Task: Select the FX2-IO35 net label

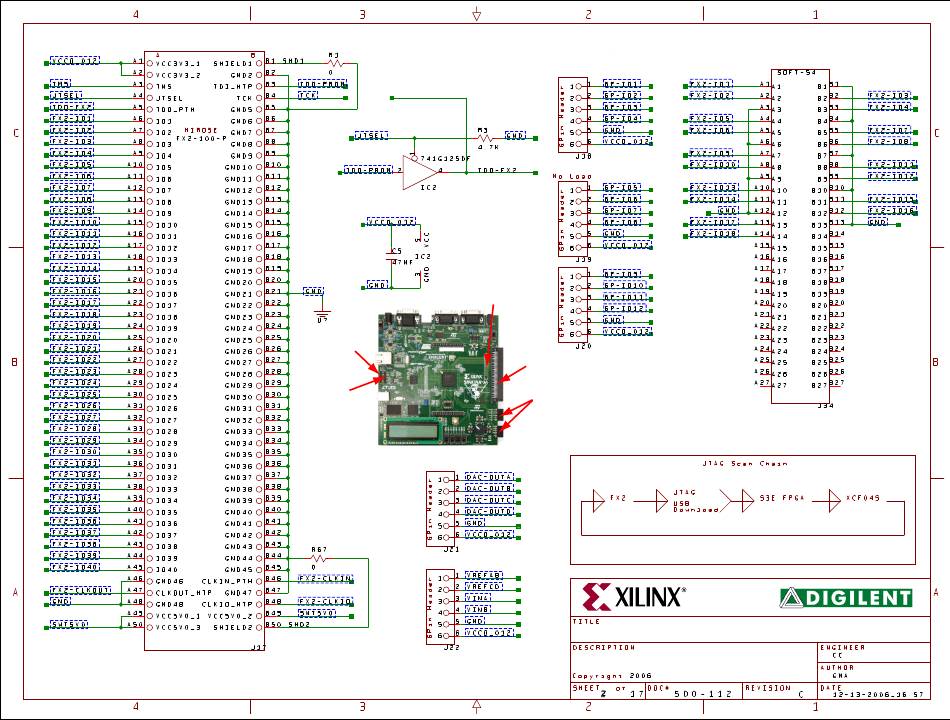Action: point(75,509)
